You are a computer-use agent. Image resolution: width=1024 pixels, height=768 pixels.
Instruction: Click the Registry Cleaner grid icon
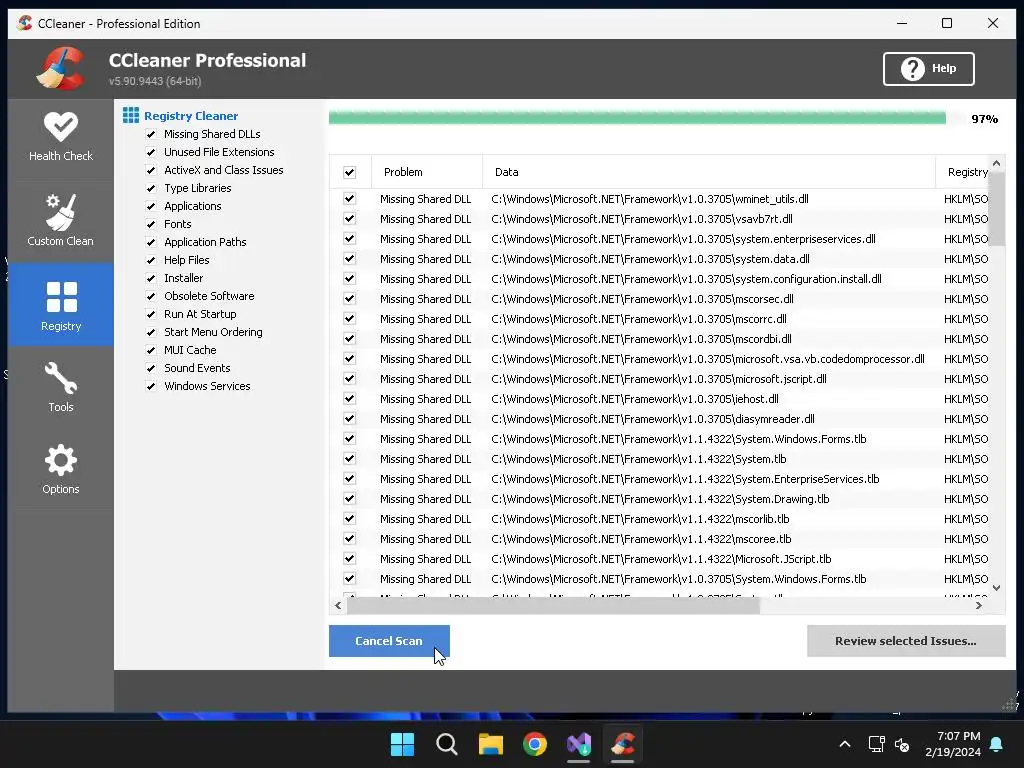(131, 116)
